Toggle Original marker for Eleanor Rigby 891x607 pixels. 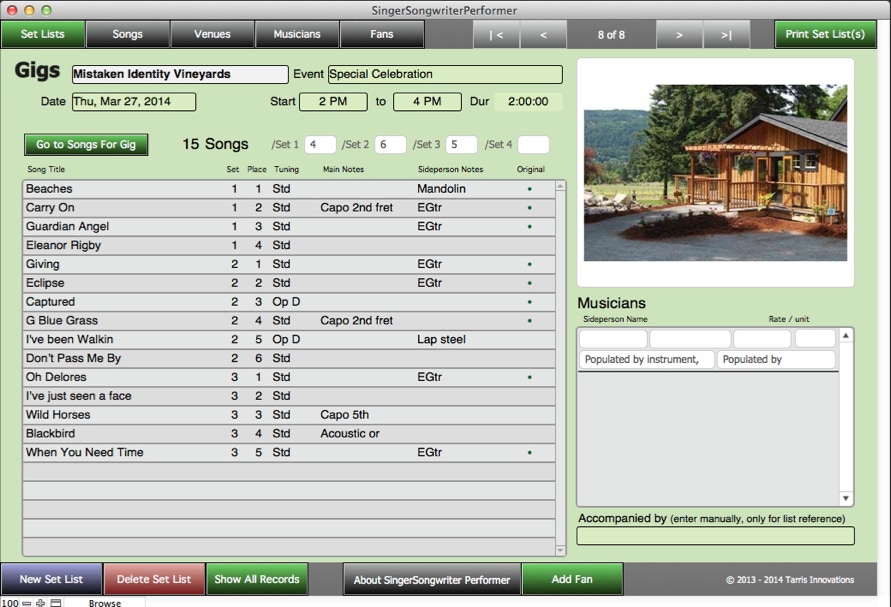(x=529, y=246)
